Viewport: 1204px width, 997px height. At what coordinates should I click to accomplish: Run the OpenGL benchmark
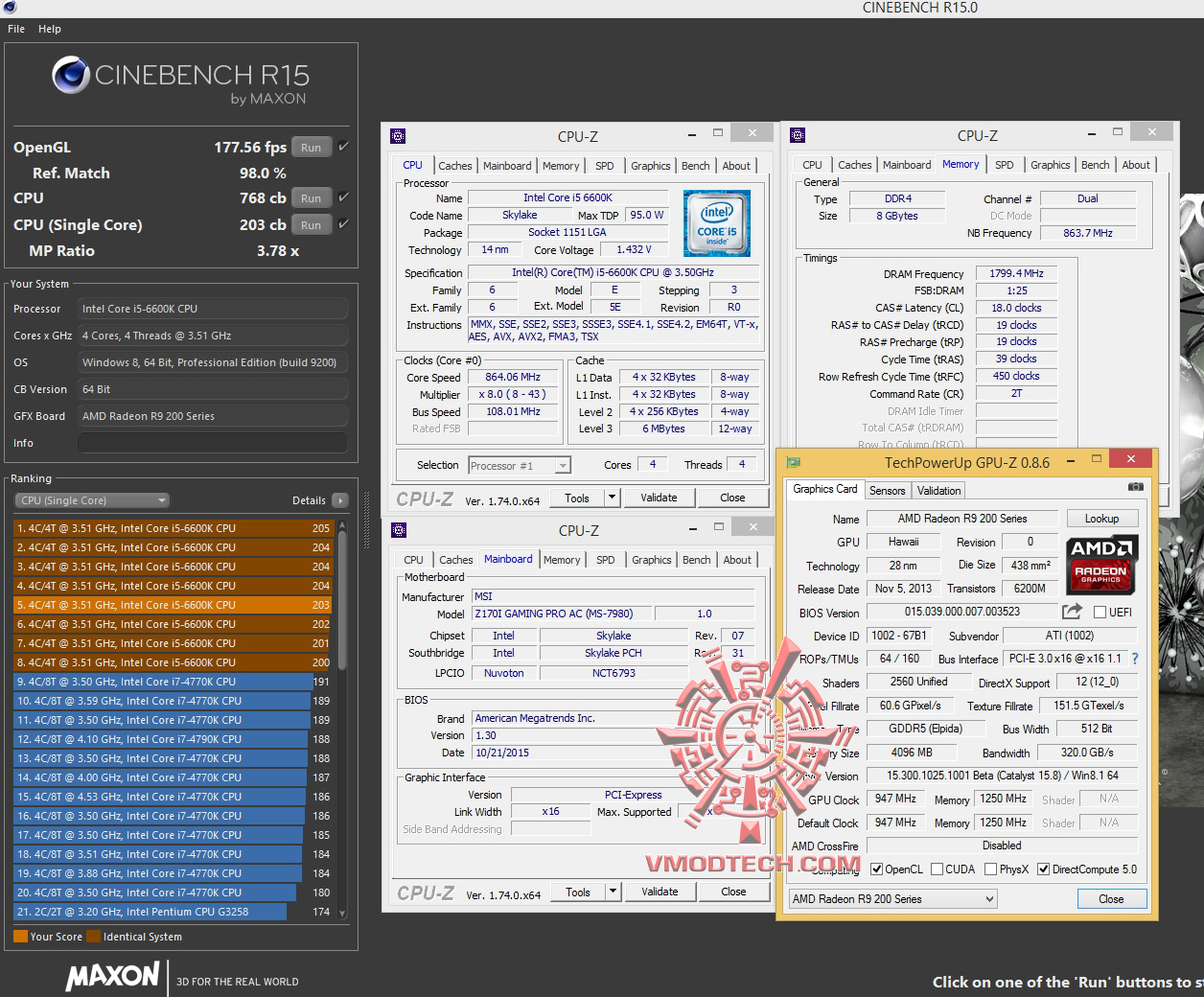(x=311, y=148)
